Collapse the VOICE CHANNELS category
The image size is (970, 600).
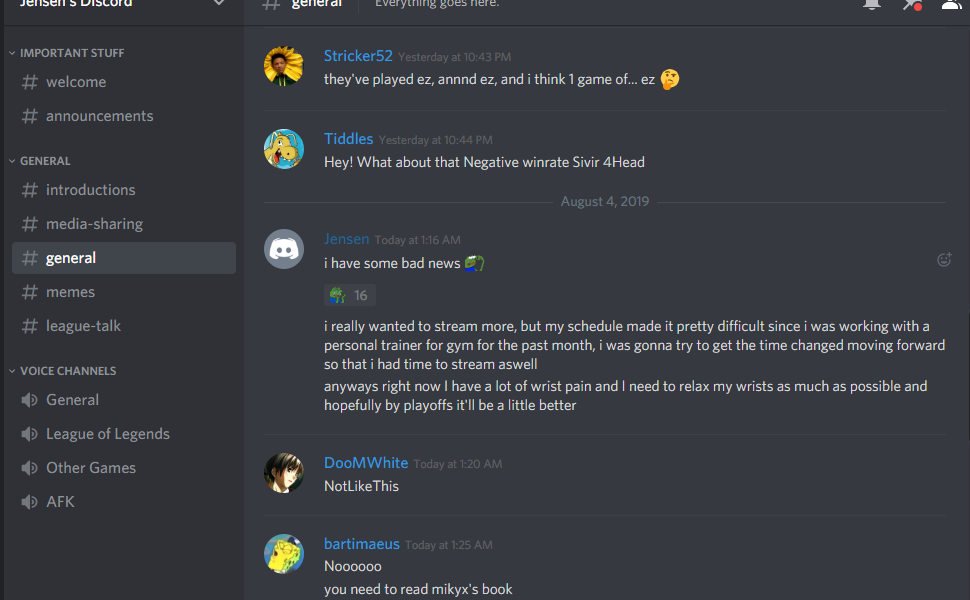pos(62,371)
